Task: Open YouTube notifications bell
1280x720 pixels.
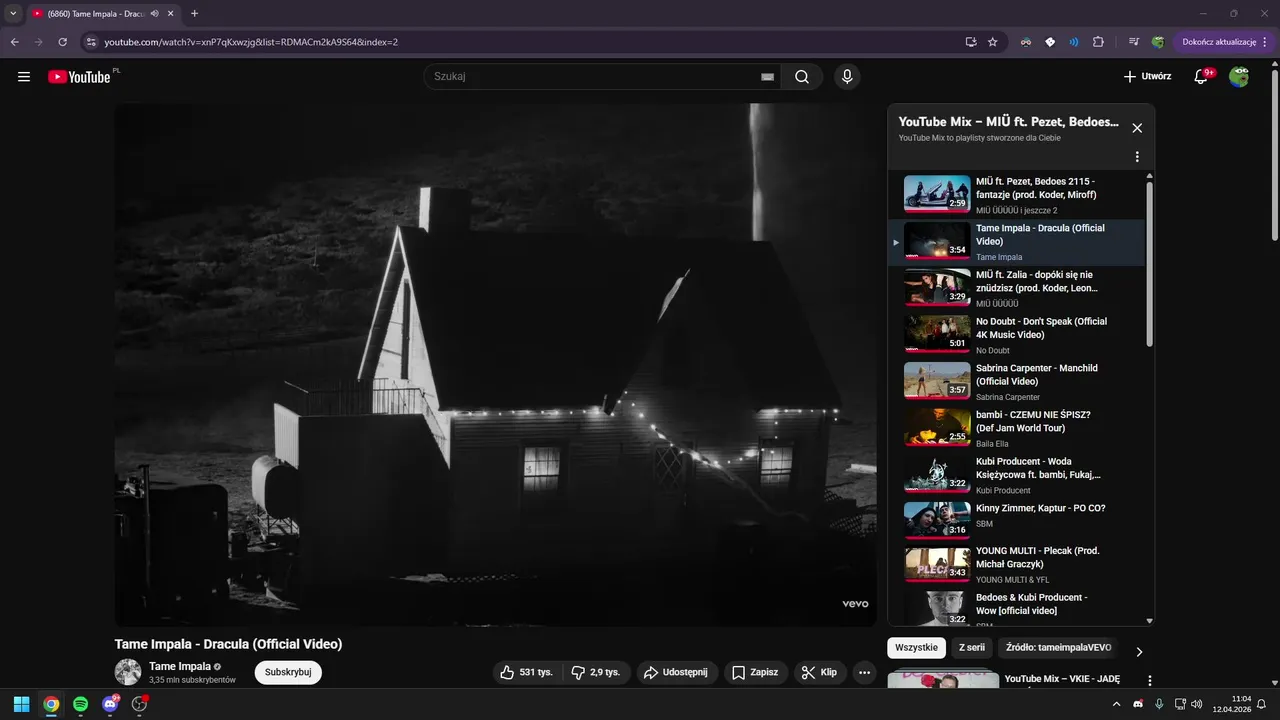Action: 1201,77
